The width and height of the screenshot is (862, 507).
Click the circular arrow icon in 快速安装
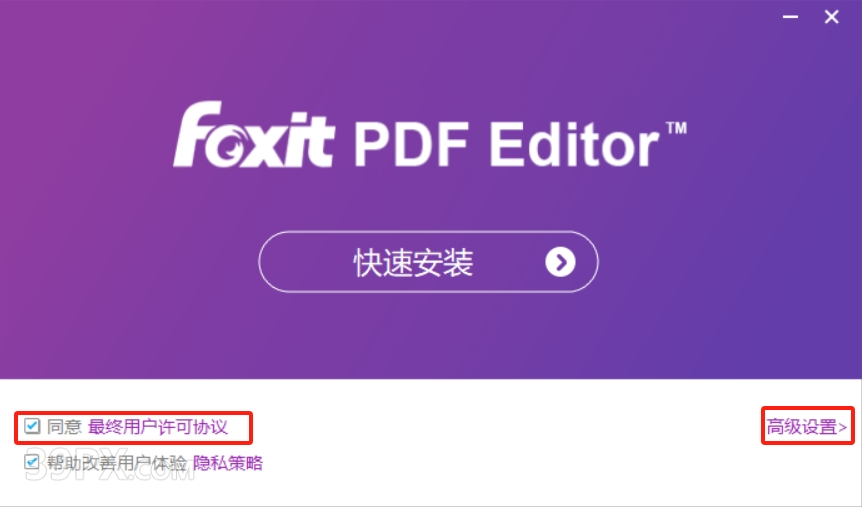(560, 262)
